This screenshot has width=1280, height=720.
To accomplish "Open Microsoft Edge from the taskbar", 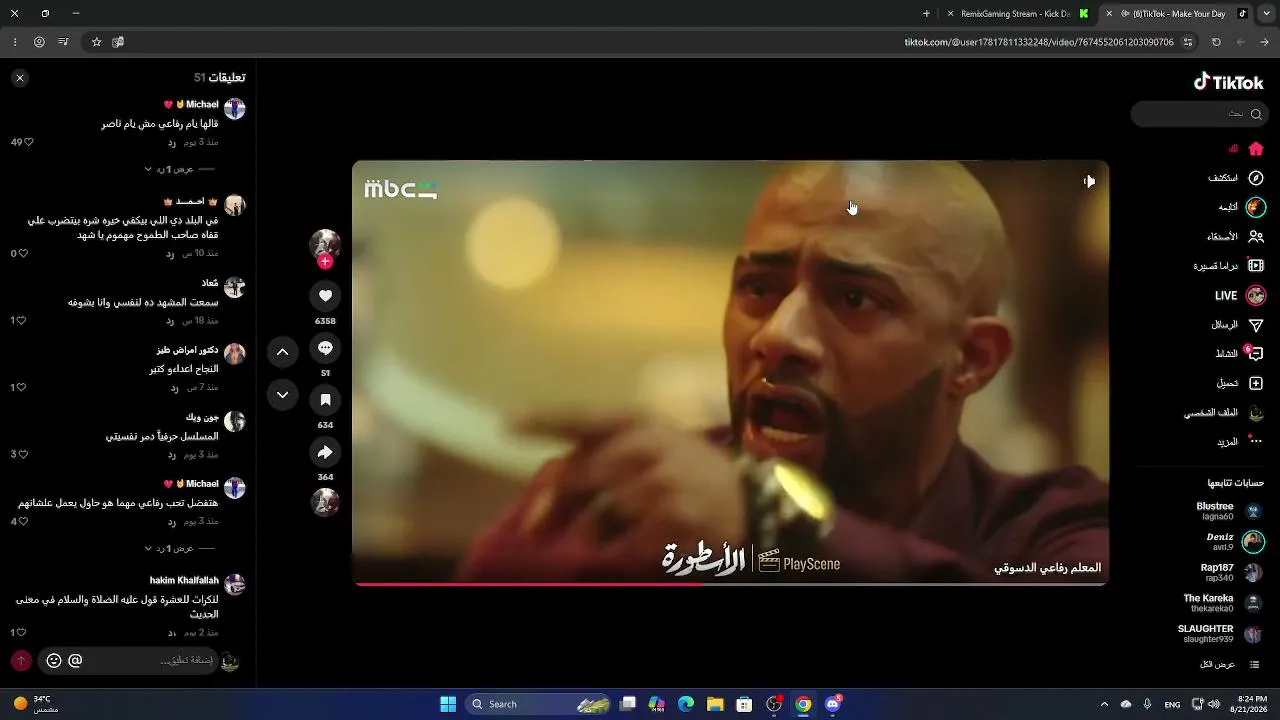I will click(x=686, y=704).
